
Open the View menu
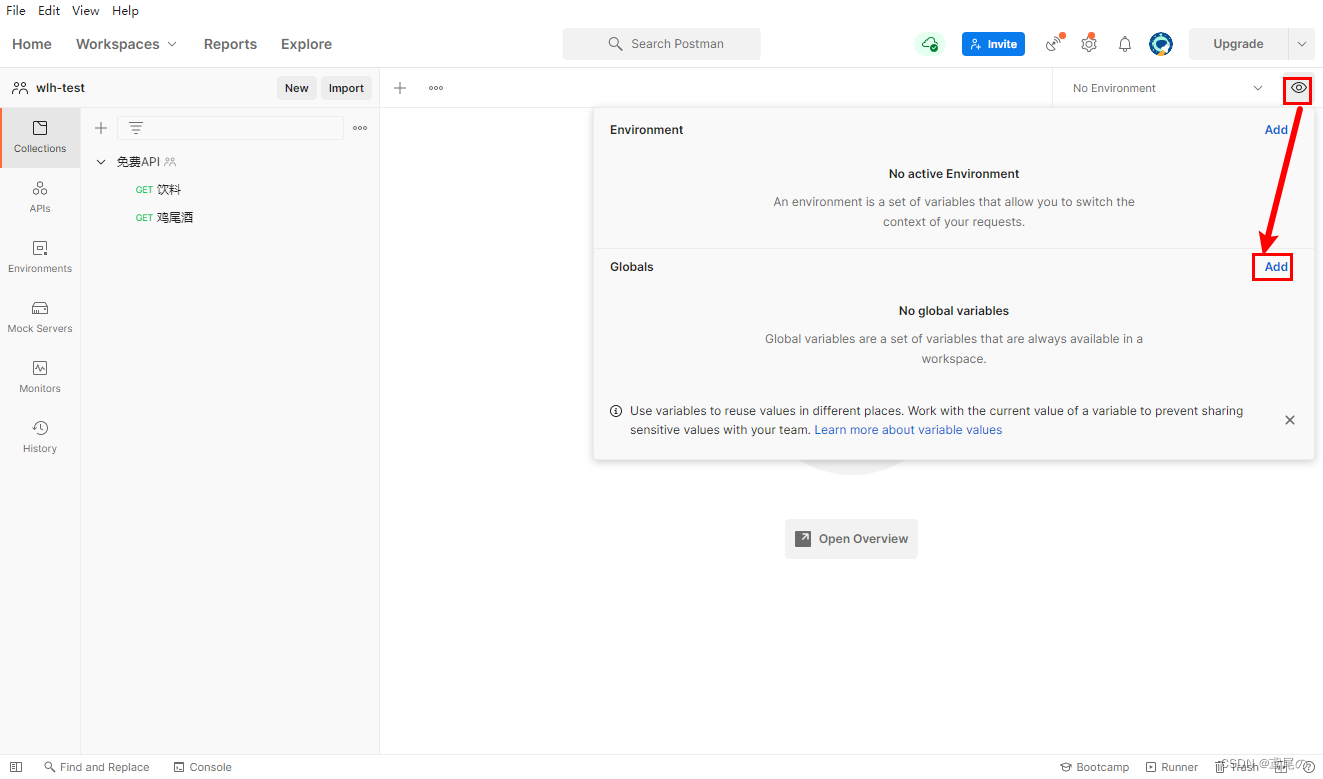pos(86,10)
